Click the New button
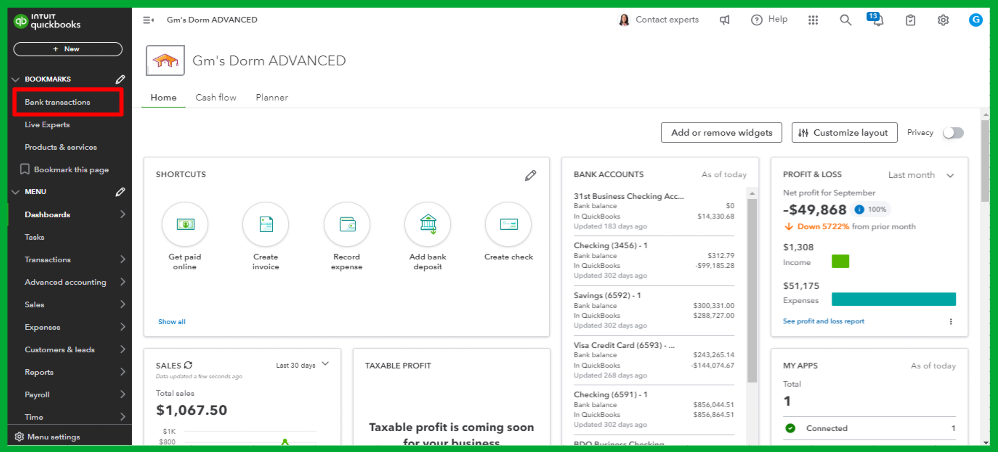Viewport: 998px width, 452px height. pyautogui.click(x=67, y=49)
